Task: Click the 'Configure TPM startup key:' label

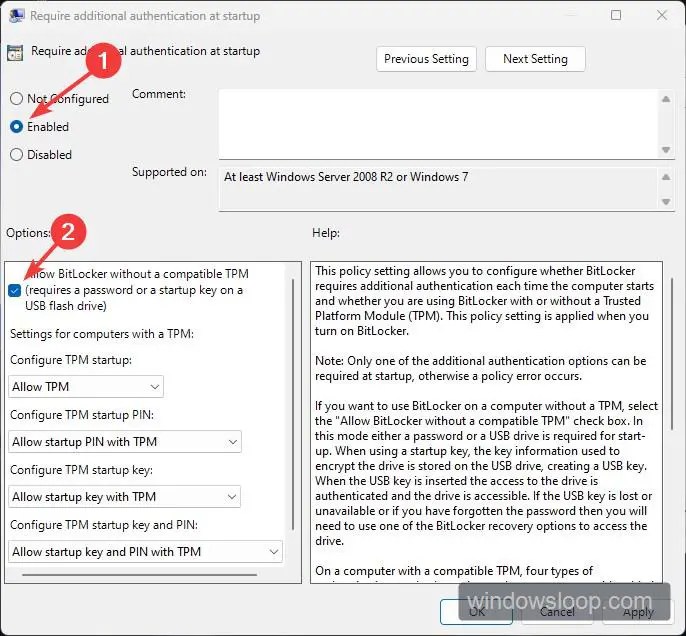Action: 81,470
